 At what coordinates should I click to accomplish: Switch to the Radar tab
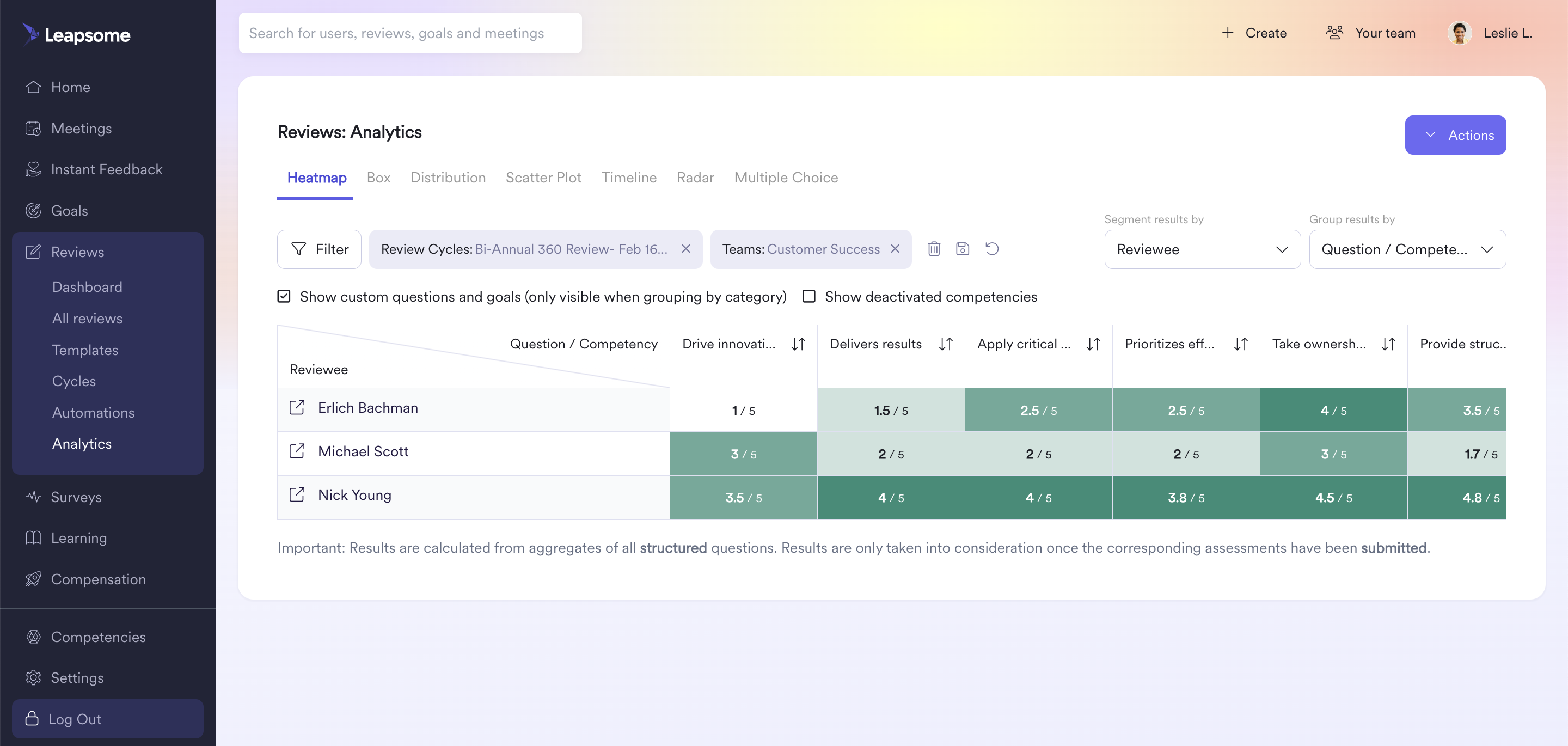(x=695, y=178)
